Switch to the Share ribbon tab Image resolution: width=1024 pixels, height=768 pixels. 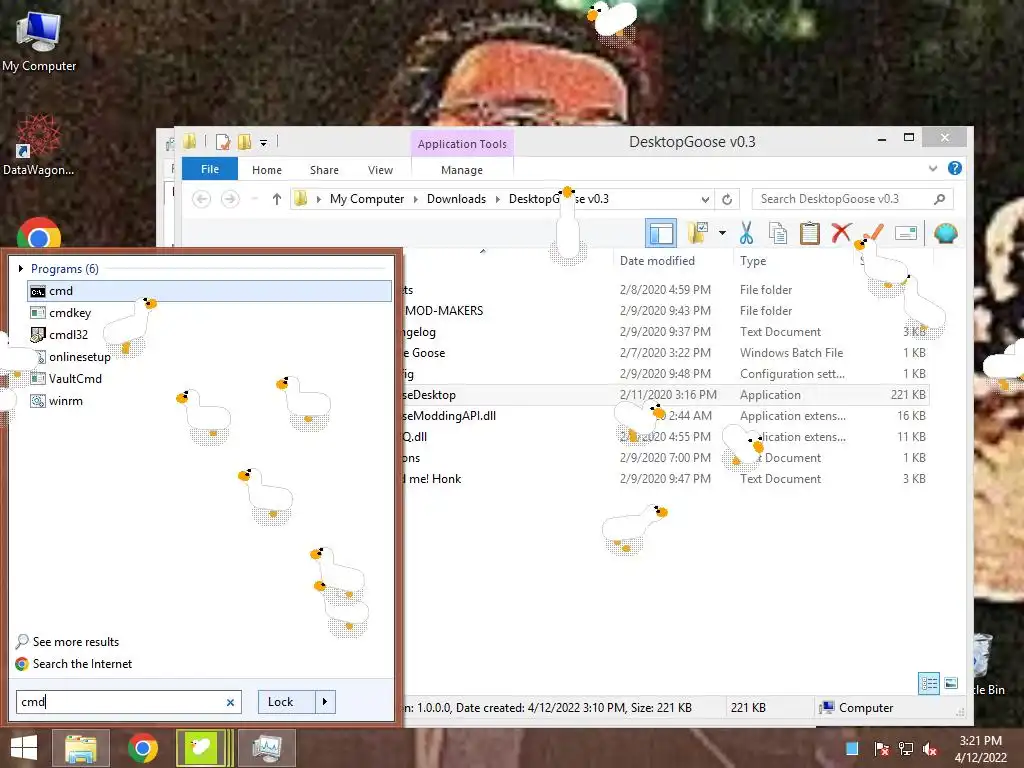tap(324, 170)
